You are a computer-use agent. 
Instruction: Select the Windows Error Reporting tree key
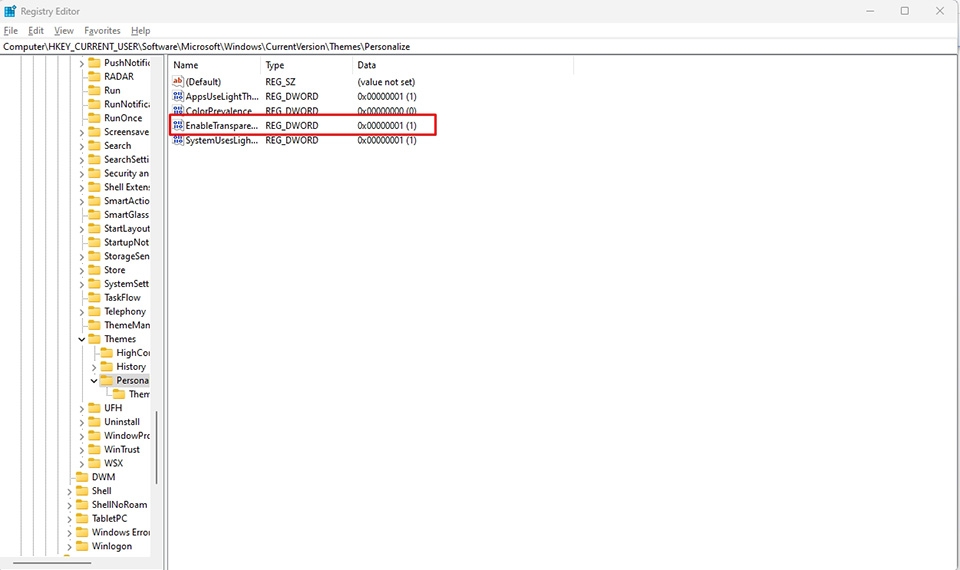pos(121,532)
